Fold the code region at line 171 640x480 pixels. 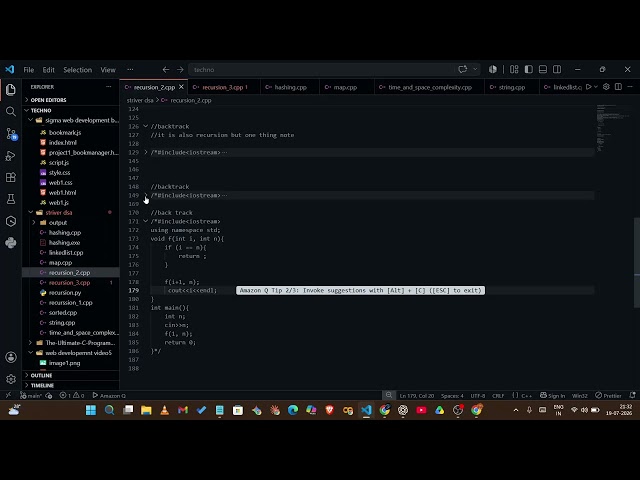tap(146, 221)
